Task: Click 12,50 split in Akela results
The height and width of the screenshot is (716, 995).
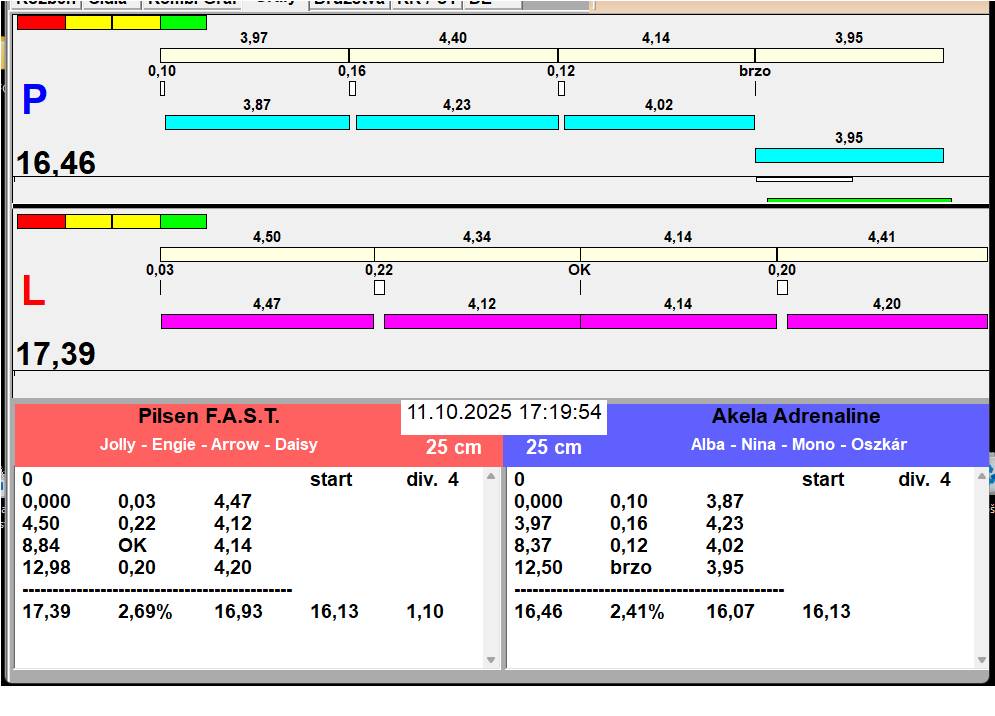Action: point(538,567)
